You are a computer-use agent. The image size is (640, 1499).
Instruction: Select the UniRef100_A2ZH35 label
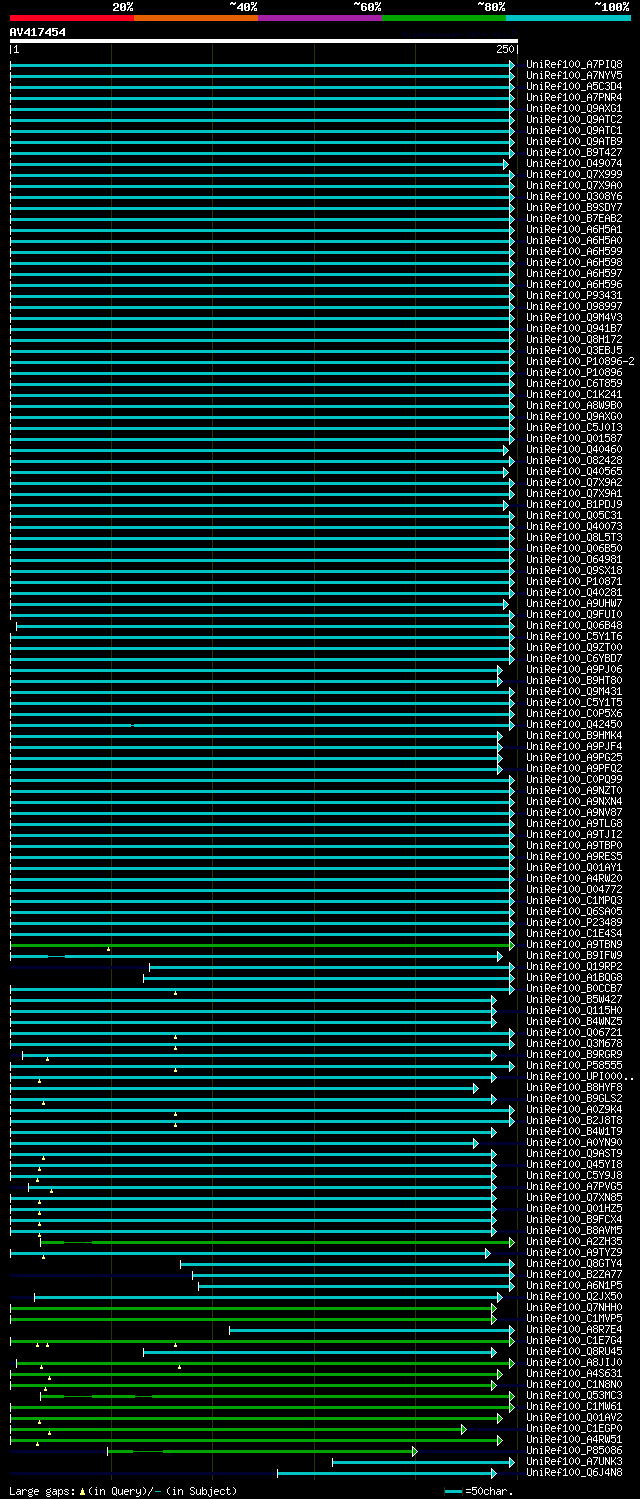[x=574, y=1241]
